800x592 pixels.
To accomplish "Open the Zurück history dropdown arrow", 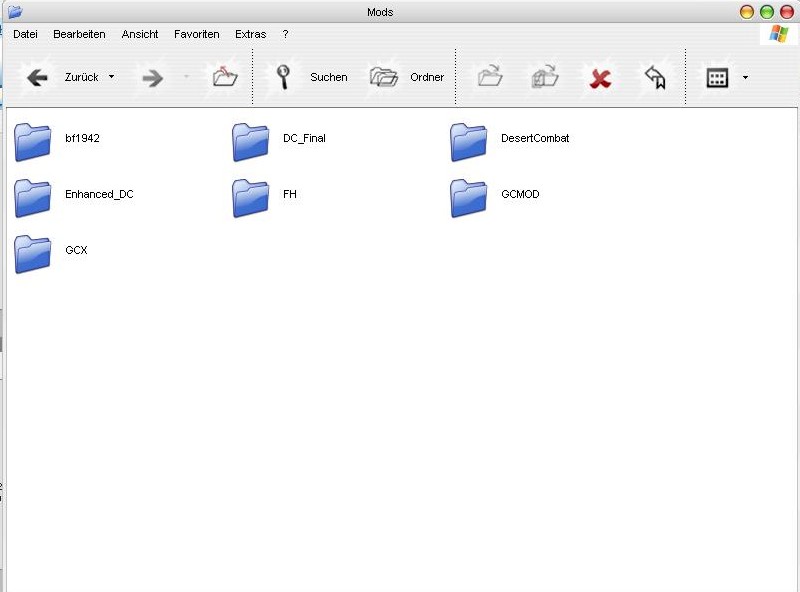I will 111,77.
